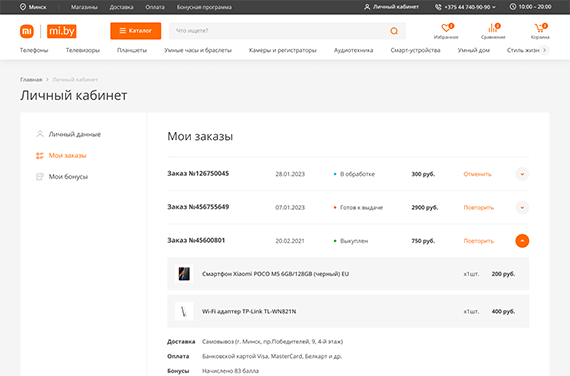Open Камеры и регистраторы category
This screenshot has height=376, width=570.
click(x=282, y=50)
